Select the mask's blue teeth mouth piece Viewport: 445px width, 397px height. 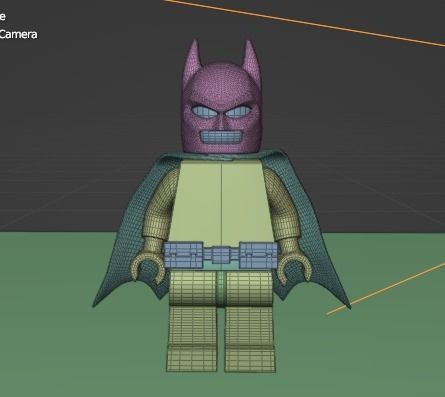pyautogui.click(x=221, y=137)
